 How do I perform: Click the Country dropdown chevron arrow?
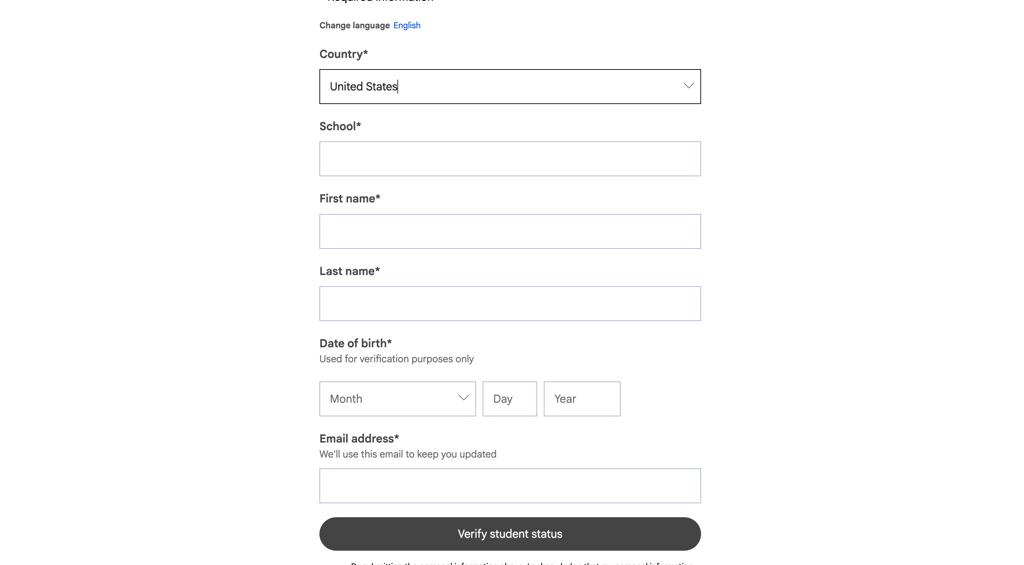tap(688, 86)
